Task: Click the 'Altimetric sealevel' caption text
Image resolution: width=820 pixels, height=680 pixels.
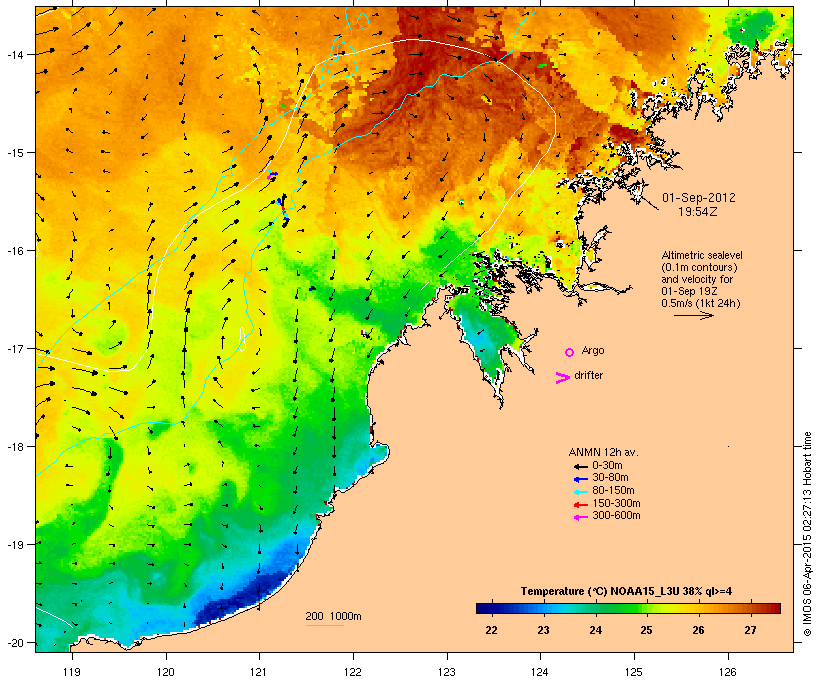Action: coord(702,255)
